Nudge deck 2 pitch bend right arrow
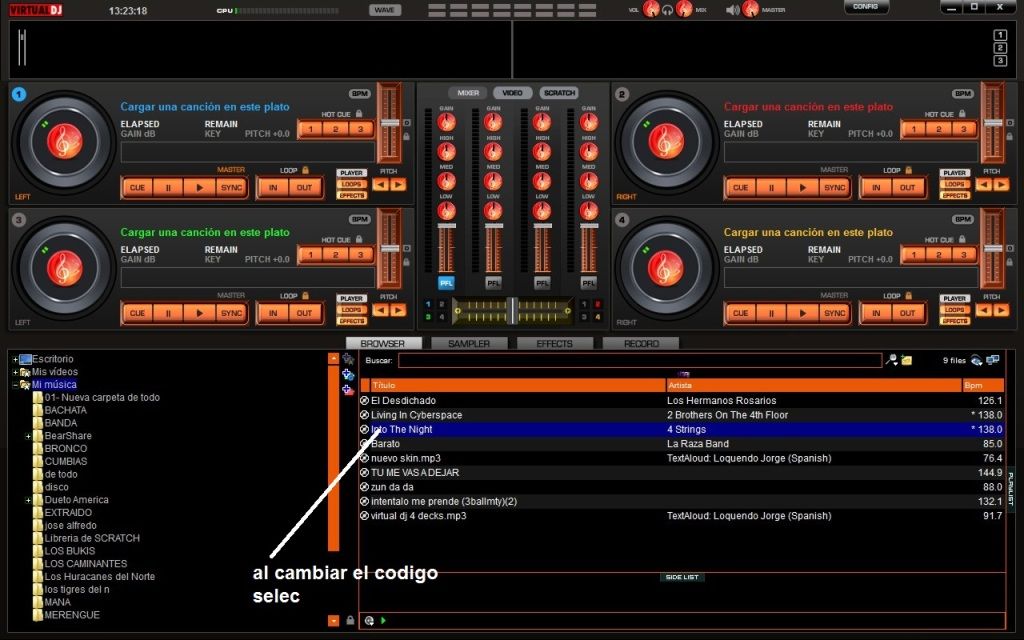The image size is (1024, 640). pos(1000,185)
